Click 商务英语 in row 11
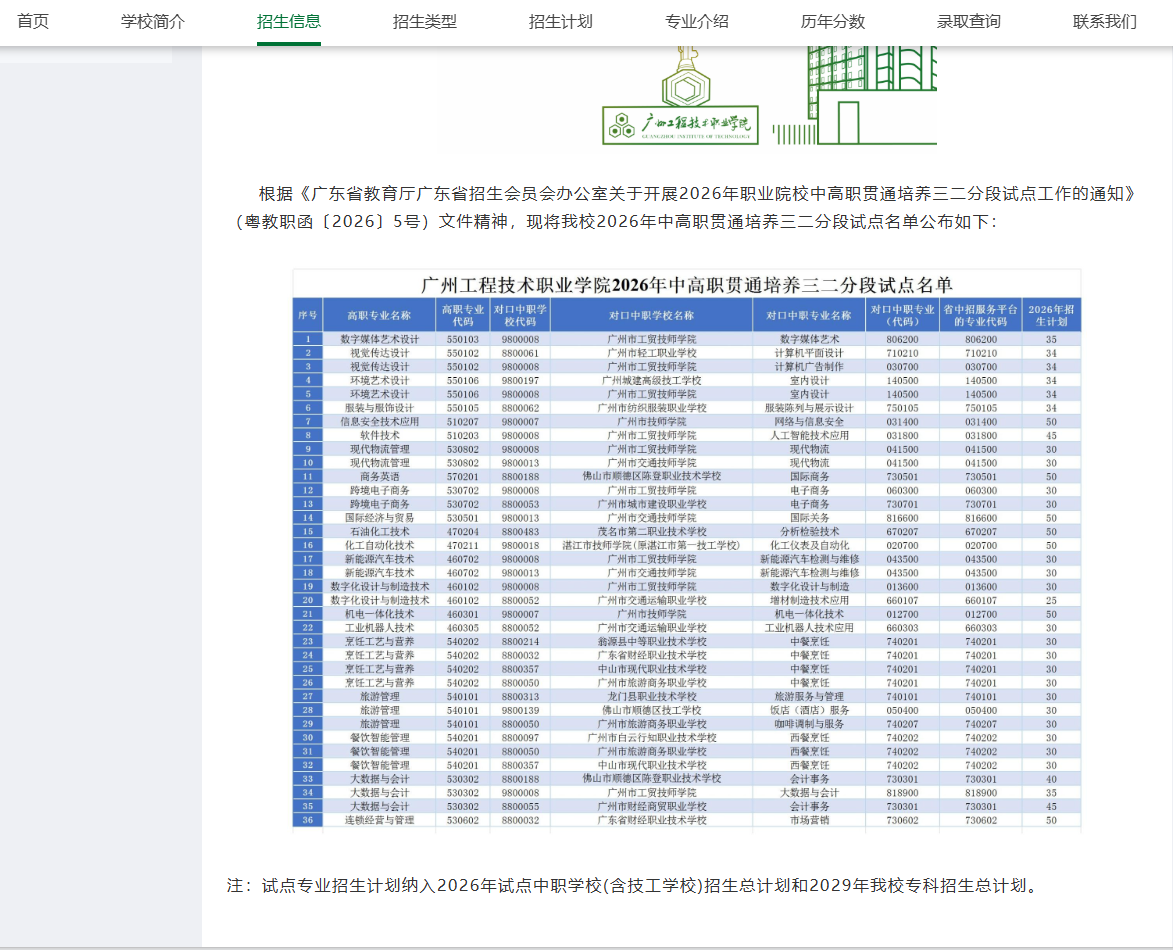The image size is (1173, 950). pos(380,476)
